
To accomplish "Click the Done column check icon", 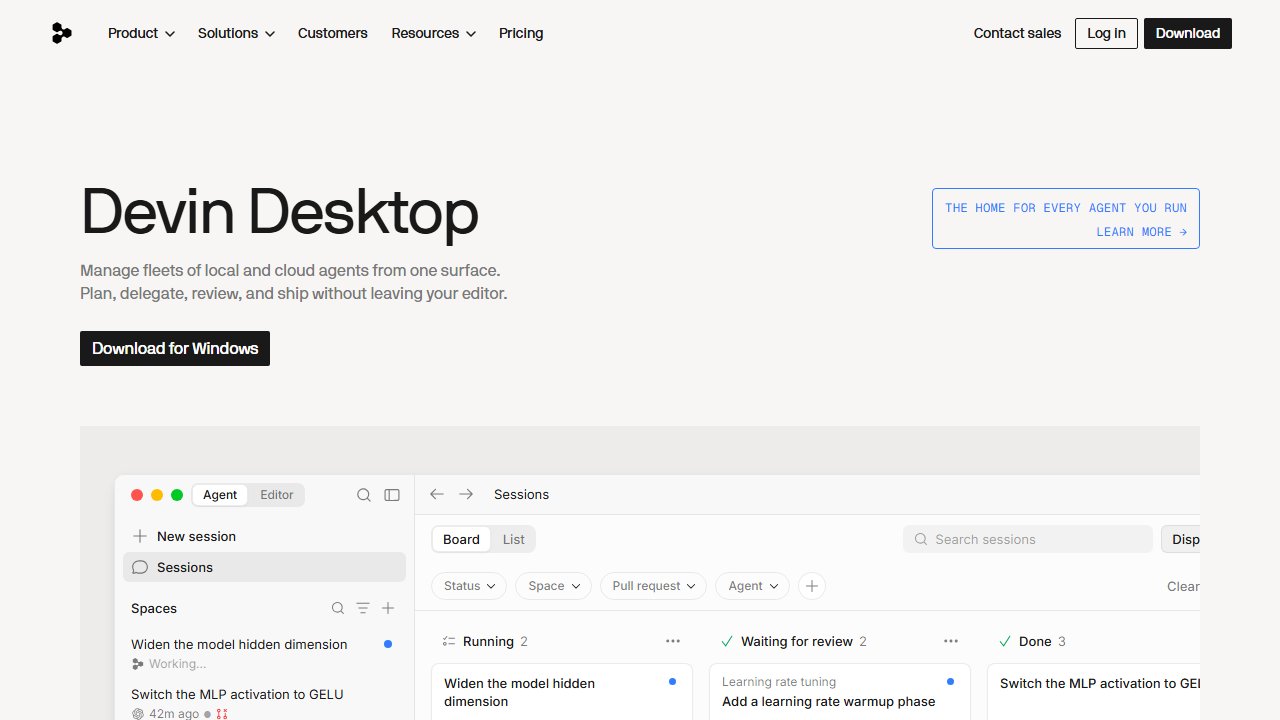I will point(1005,641).
